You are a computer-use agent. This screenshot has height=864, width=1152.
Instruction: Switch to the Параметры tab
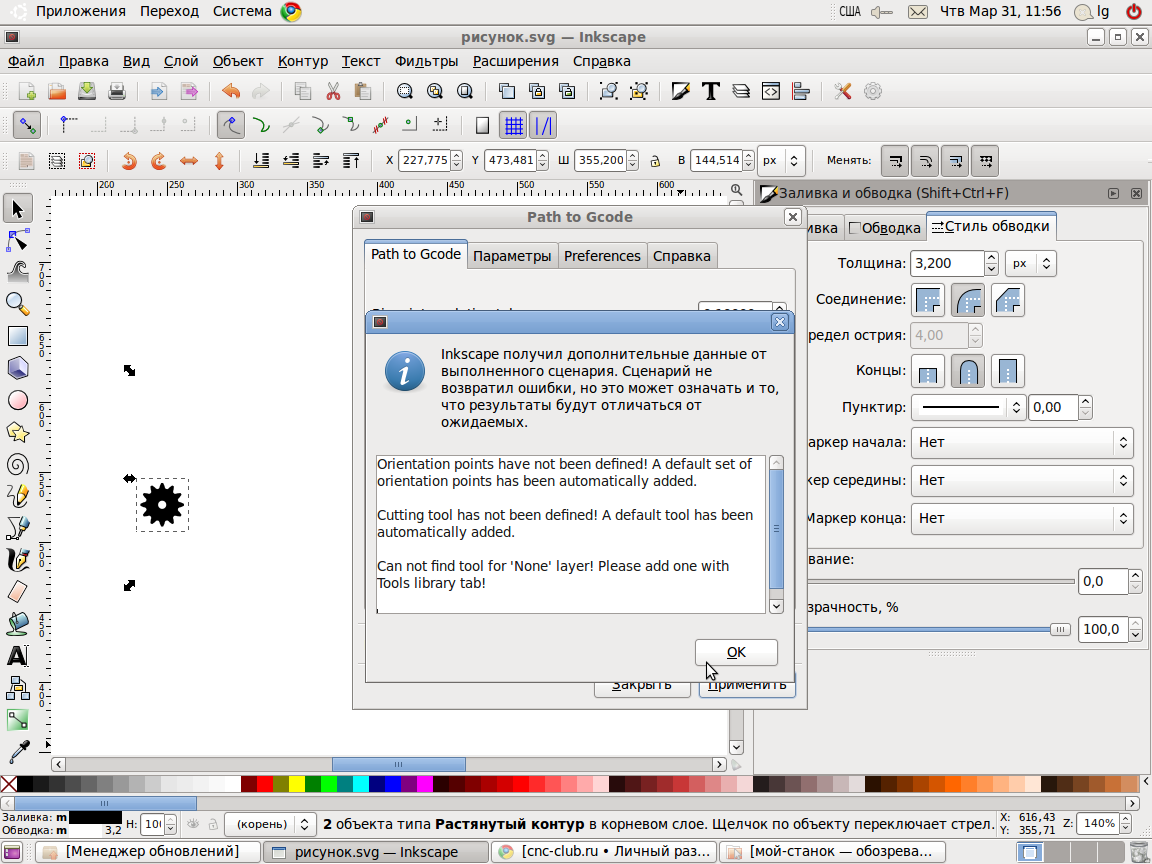pos(512,256)
